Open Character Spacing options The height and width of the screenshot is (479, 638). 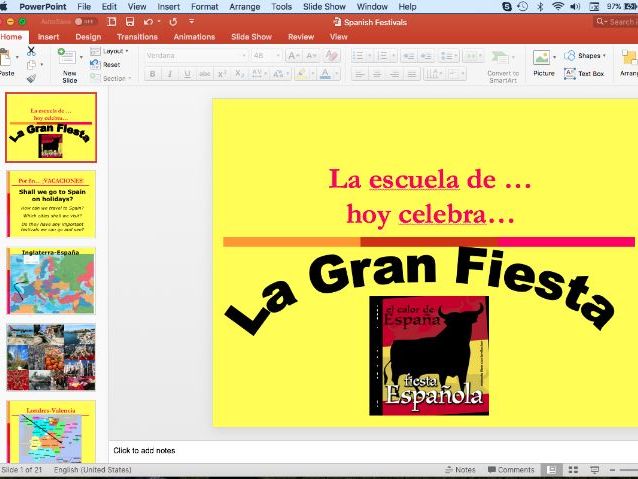tap(259, 74)
